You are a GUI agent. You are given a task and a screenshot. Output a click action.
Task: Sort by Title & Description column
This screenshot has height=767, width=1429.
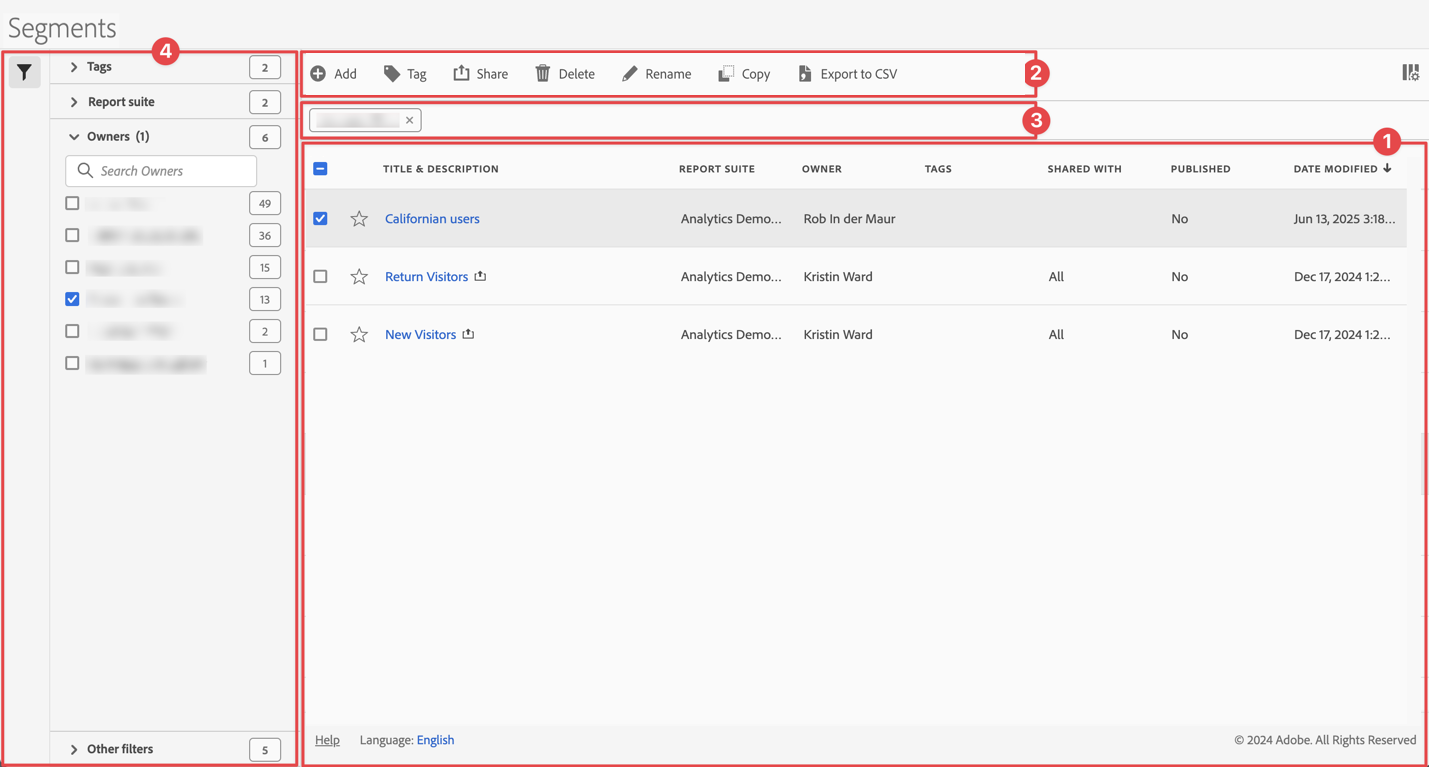click(440, 169)
